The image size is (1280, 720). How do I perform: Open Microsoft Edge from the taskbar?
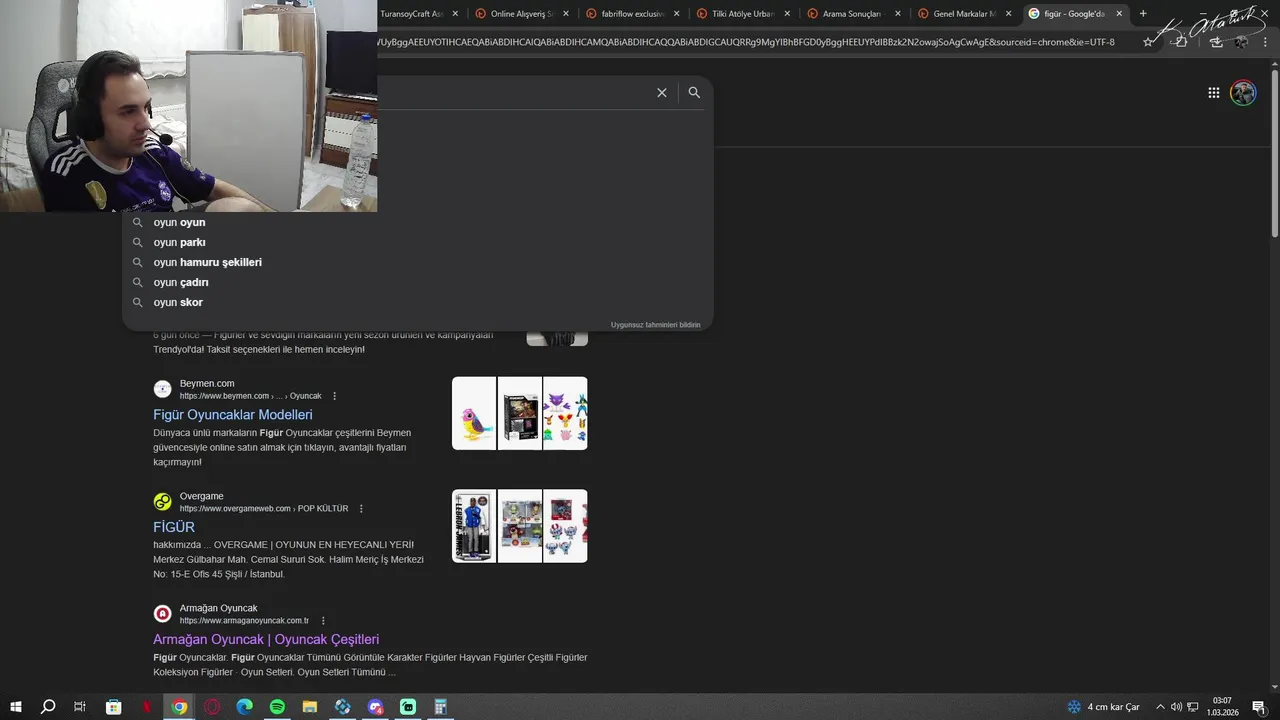click(245, 707)
